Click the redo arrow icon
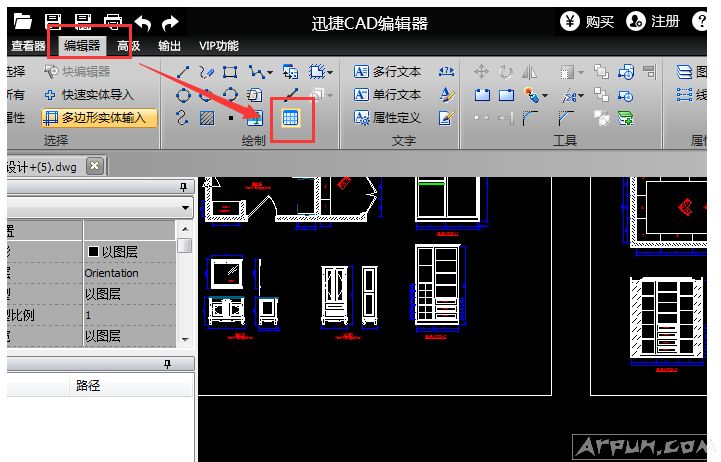Viewport: 721px width, 462px height. coord(171,21)
